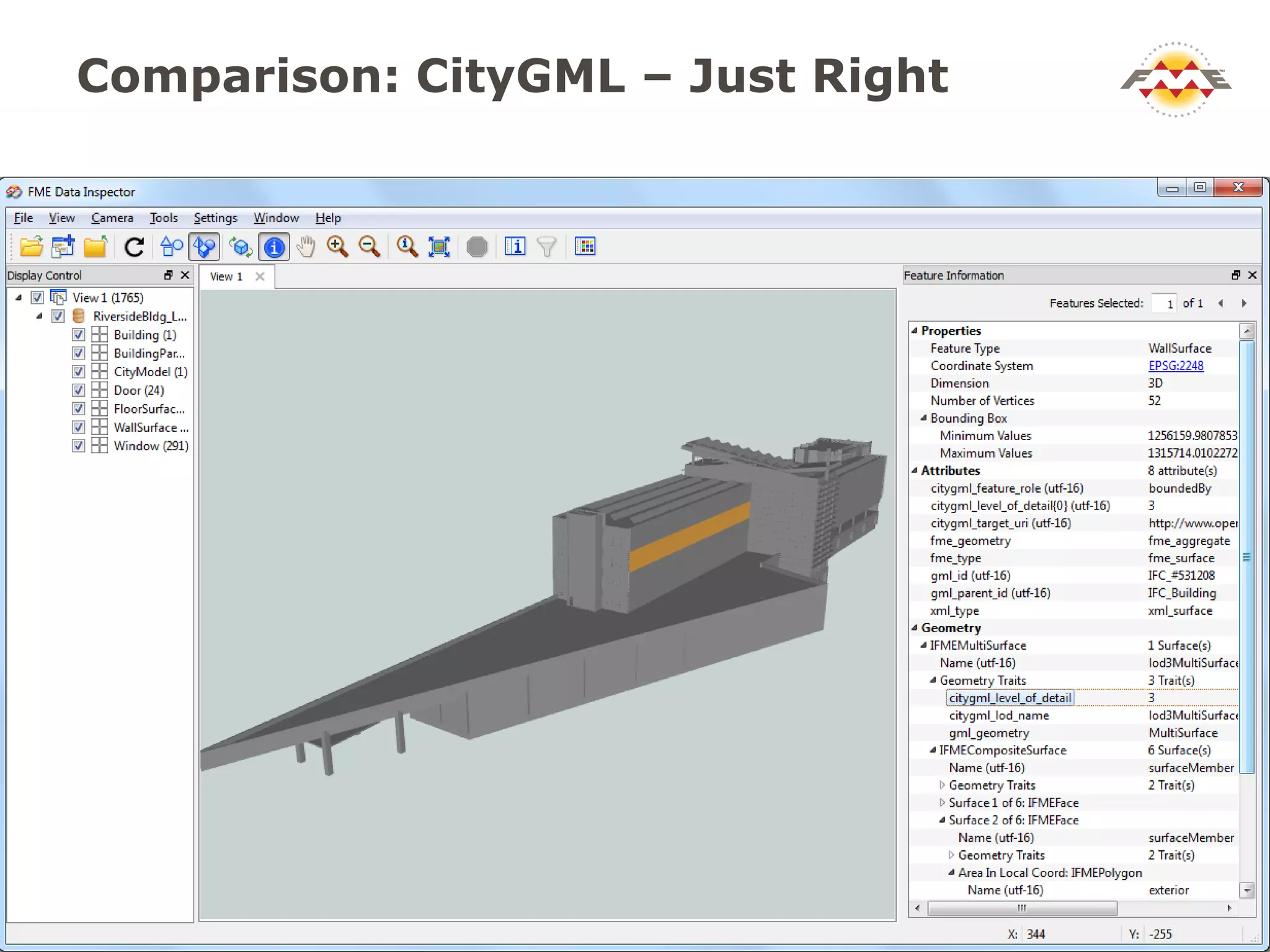Go to previous selected feature arrow
Screen dimensions: 1270x952
(1221, 303)
